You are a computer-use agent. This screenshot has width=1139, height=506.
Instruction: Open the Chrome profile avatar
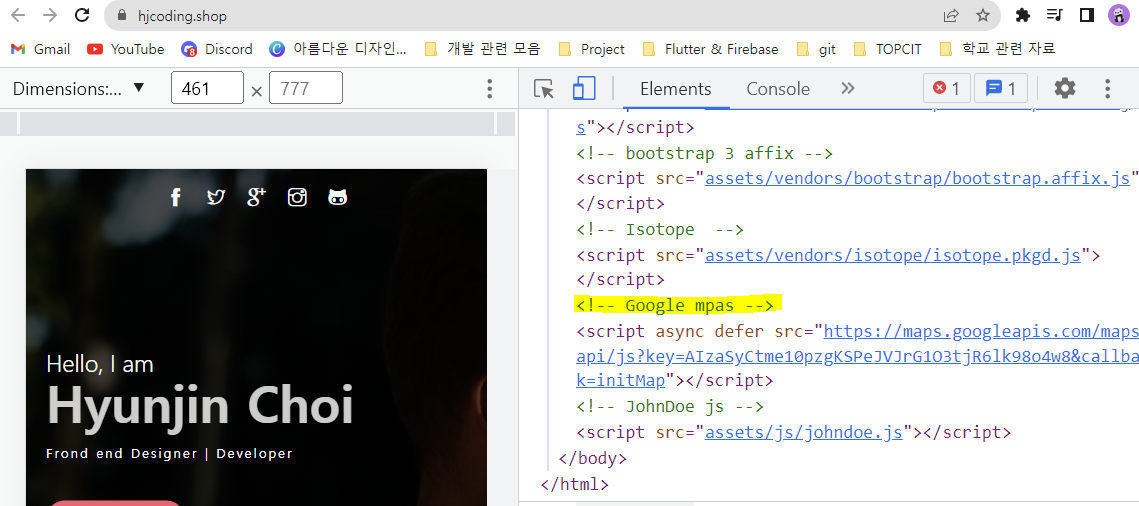coord(1119,15)
